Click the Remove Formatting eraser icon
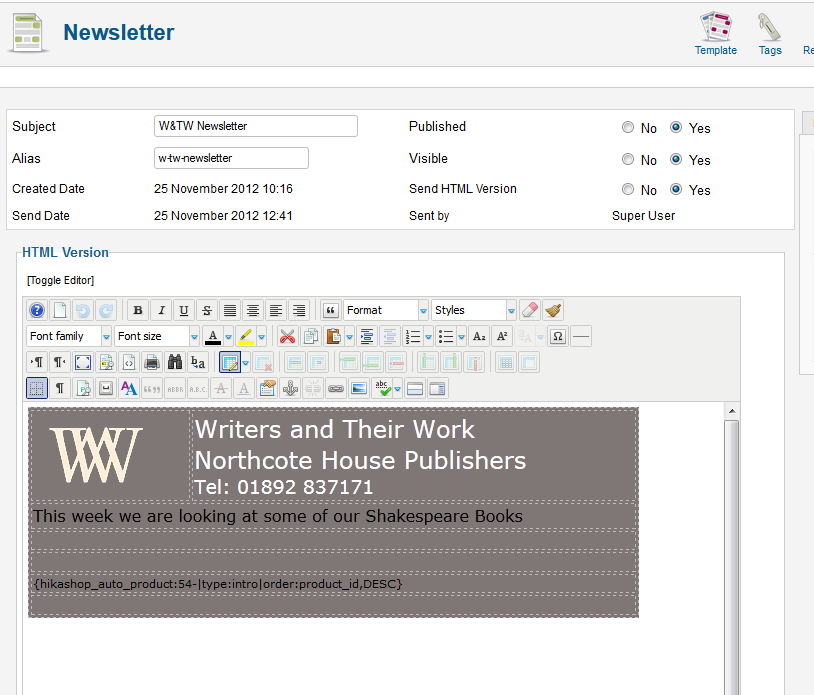814x695 pixels. [530, 310]
